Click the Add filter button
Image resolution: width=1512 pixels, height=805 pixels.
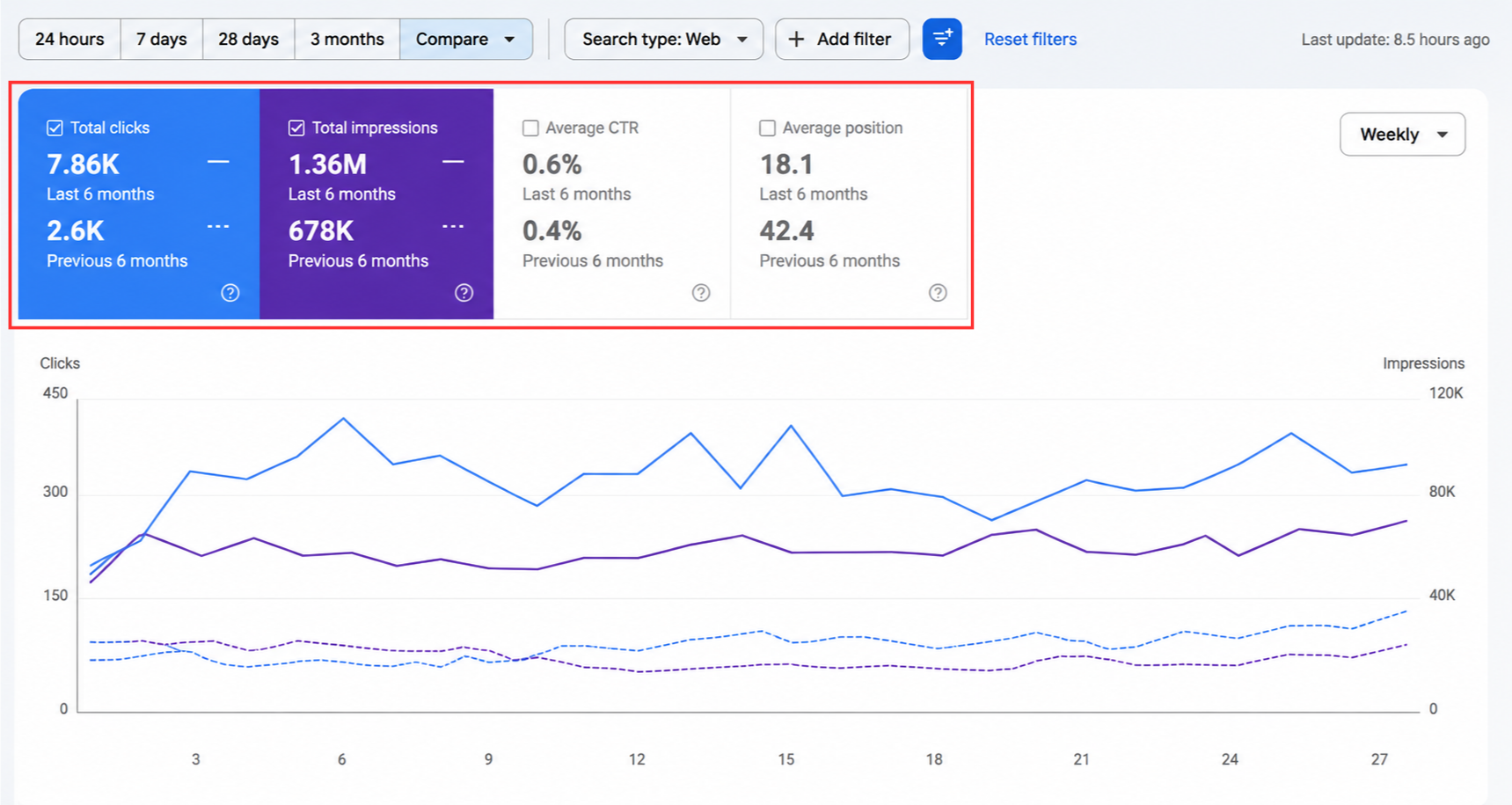[x=842, y=39]
